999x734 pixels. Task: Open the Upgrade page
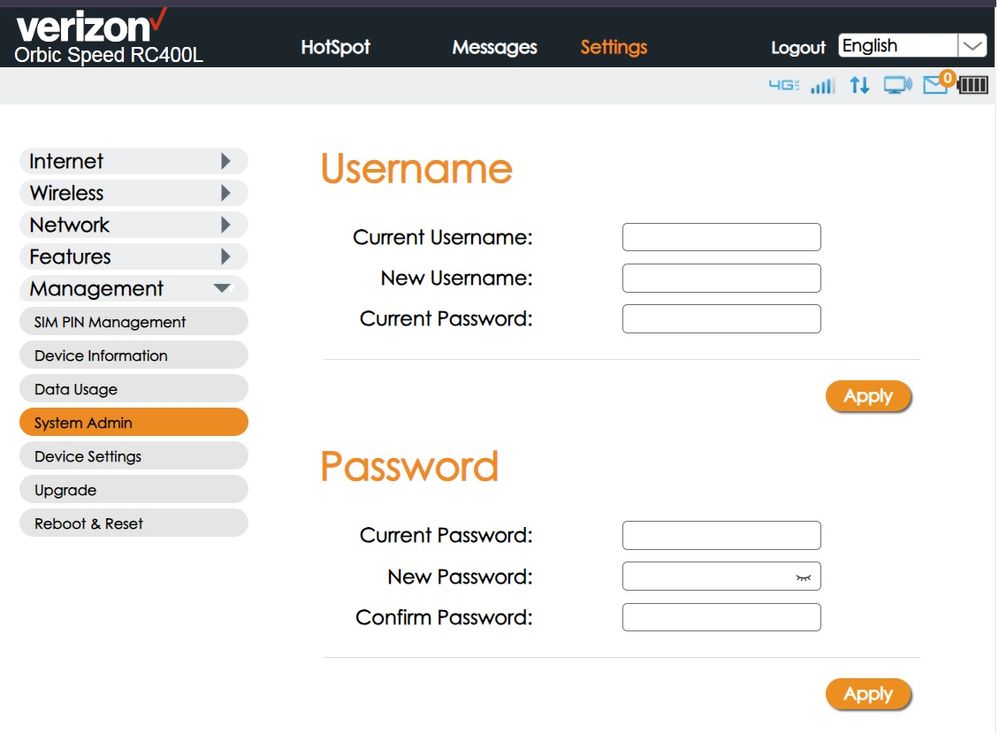133,490
